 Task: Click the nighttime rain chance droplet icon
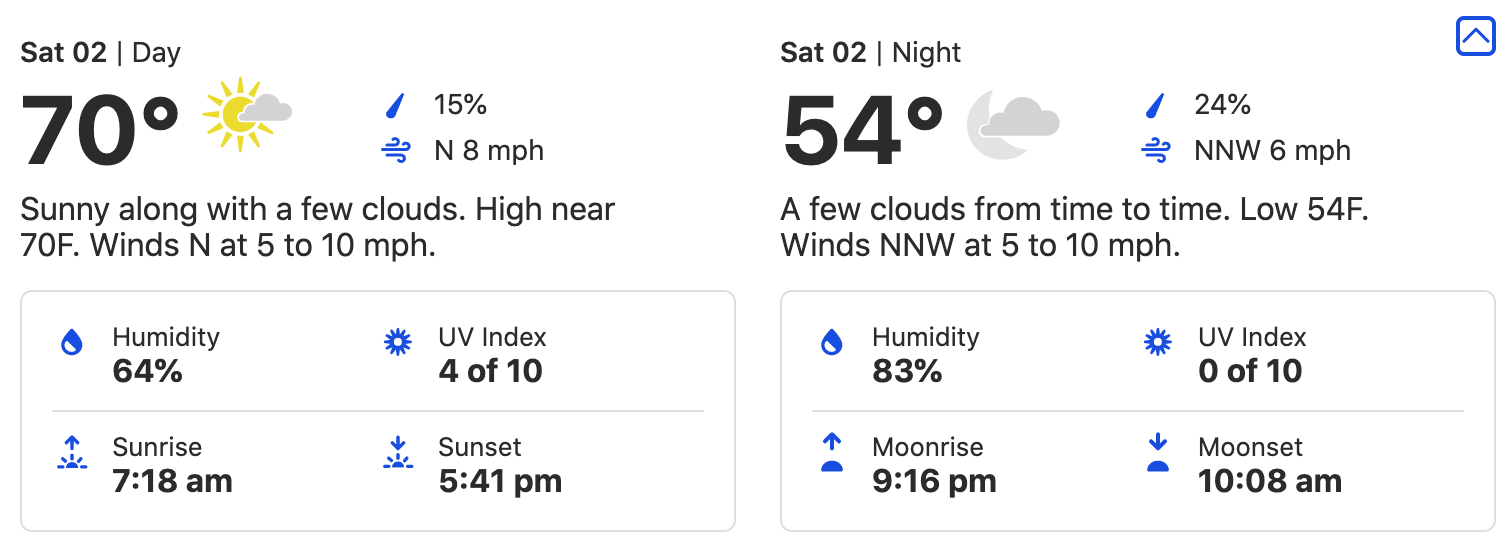coord(1156,105)
